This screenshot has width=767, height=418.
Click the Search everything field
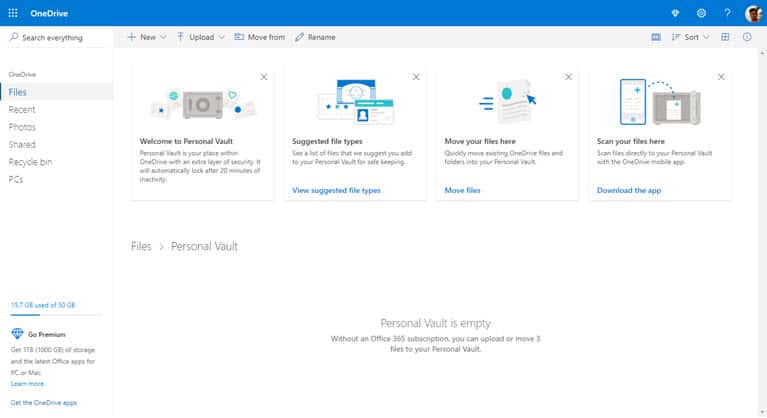point(57,37)
